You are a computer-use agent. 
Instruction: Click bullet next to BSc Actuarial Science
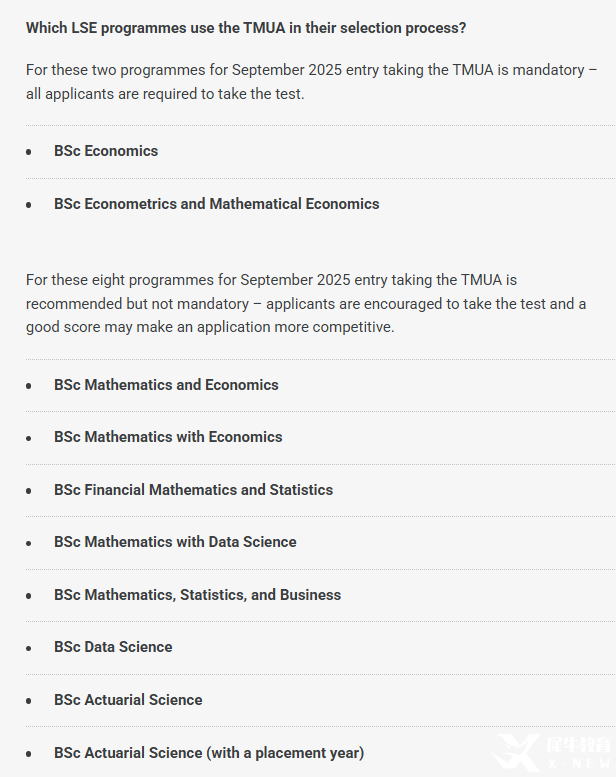[x=29, y=701]
